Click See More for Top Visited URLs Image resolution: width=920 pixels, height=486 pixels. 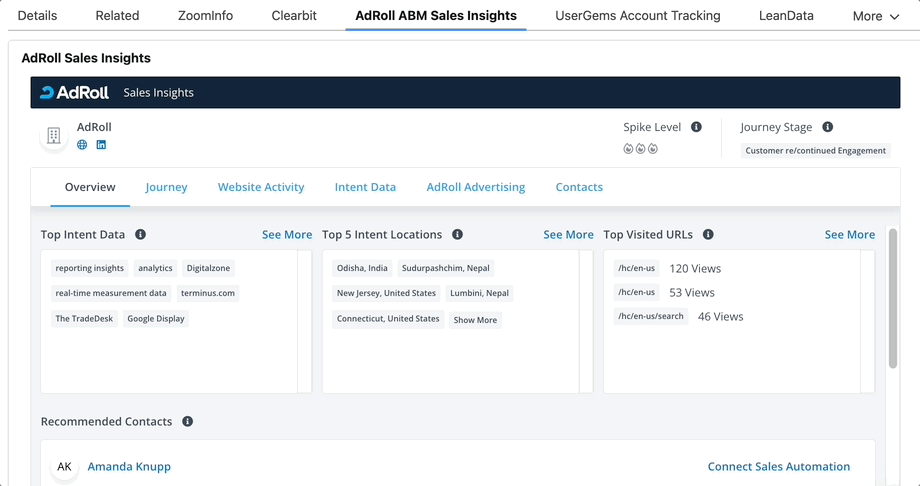849,235
